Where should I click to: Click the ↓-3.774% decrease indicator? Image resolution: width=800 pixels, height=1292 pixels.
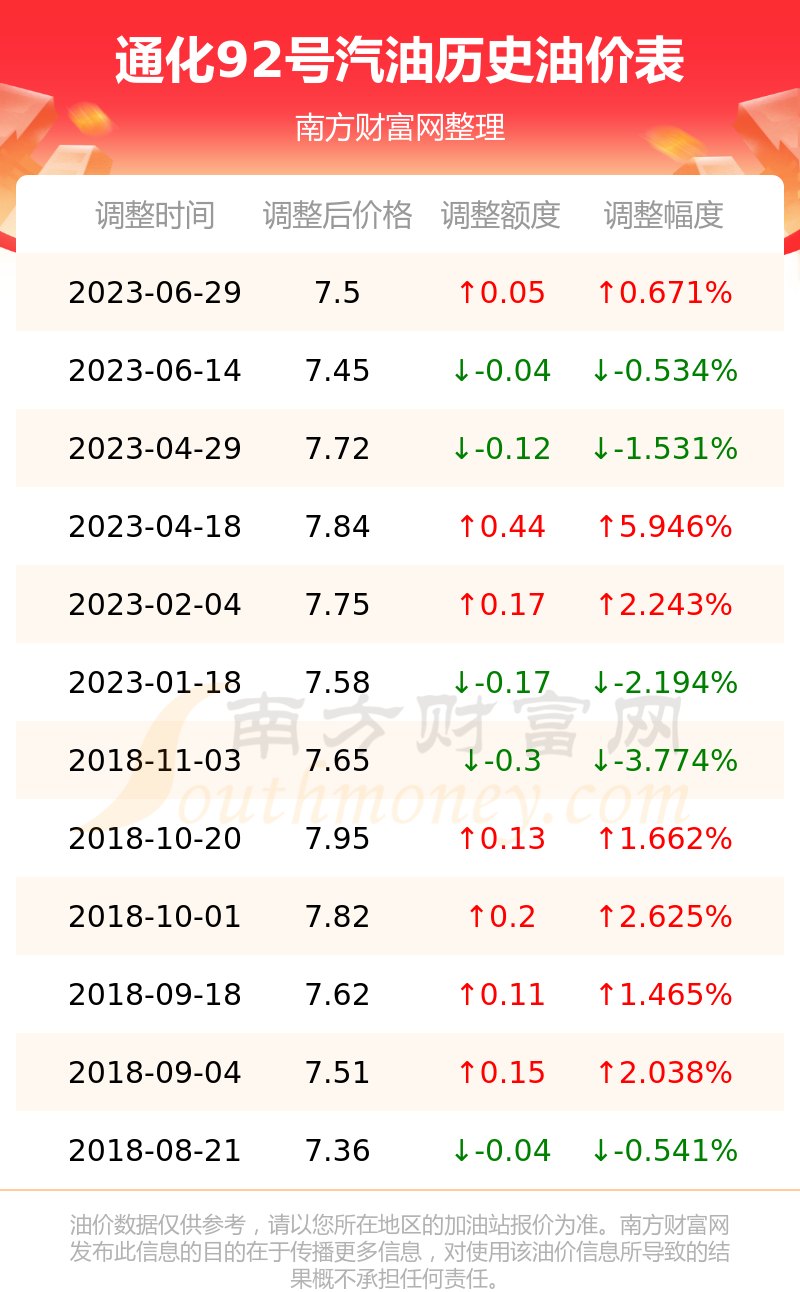664,761
